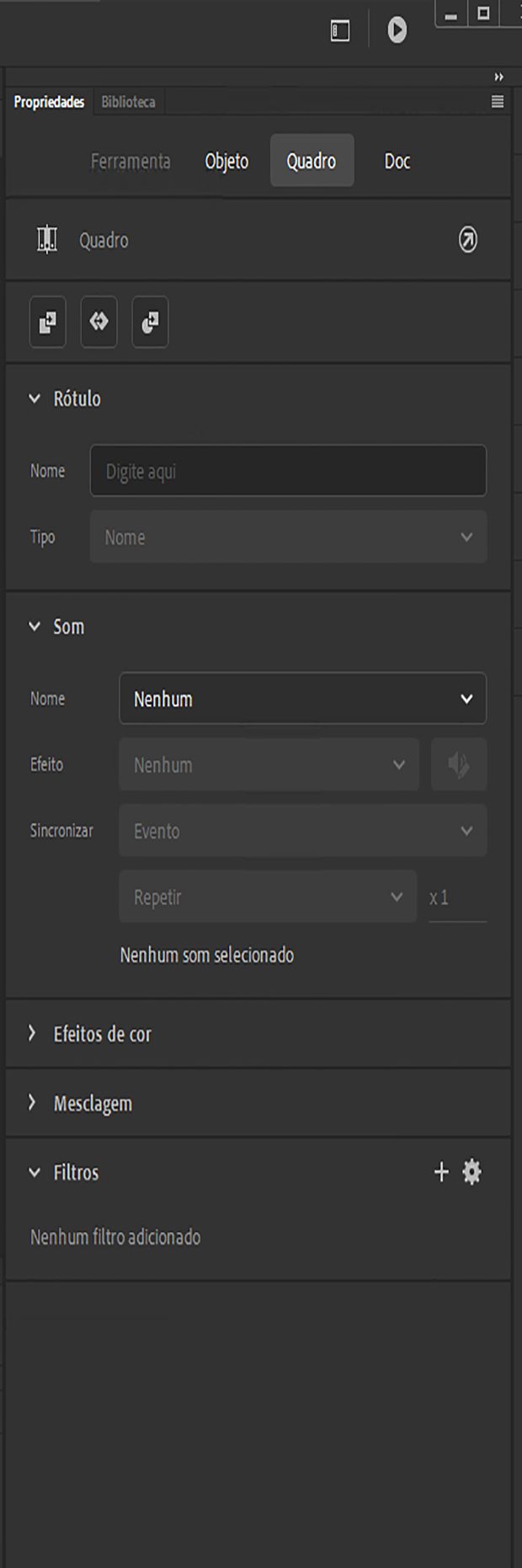The image size is (522, 1568).
Task: Click the circled arrow icon beside Quadro
Action: (x=467, y=241)
